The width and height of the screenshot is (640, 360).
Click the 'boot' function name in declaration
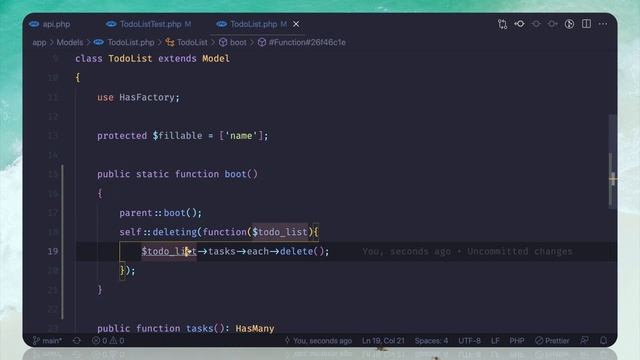pos(236,174)
